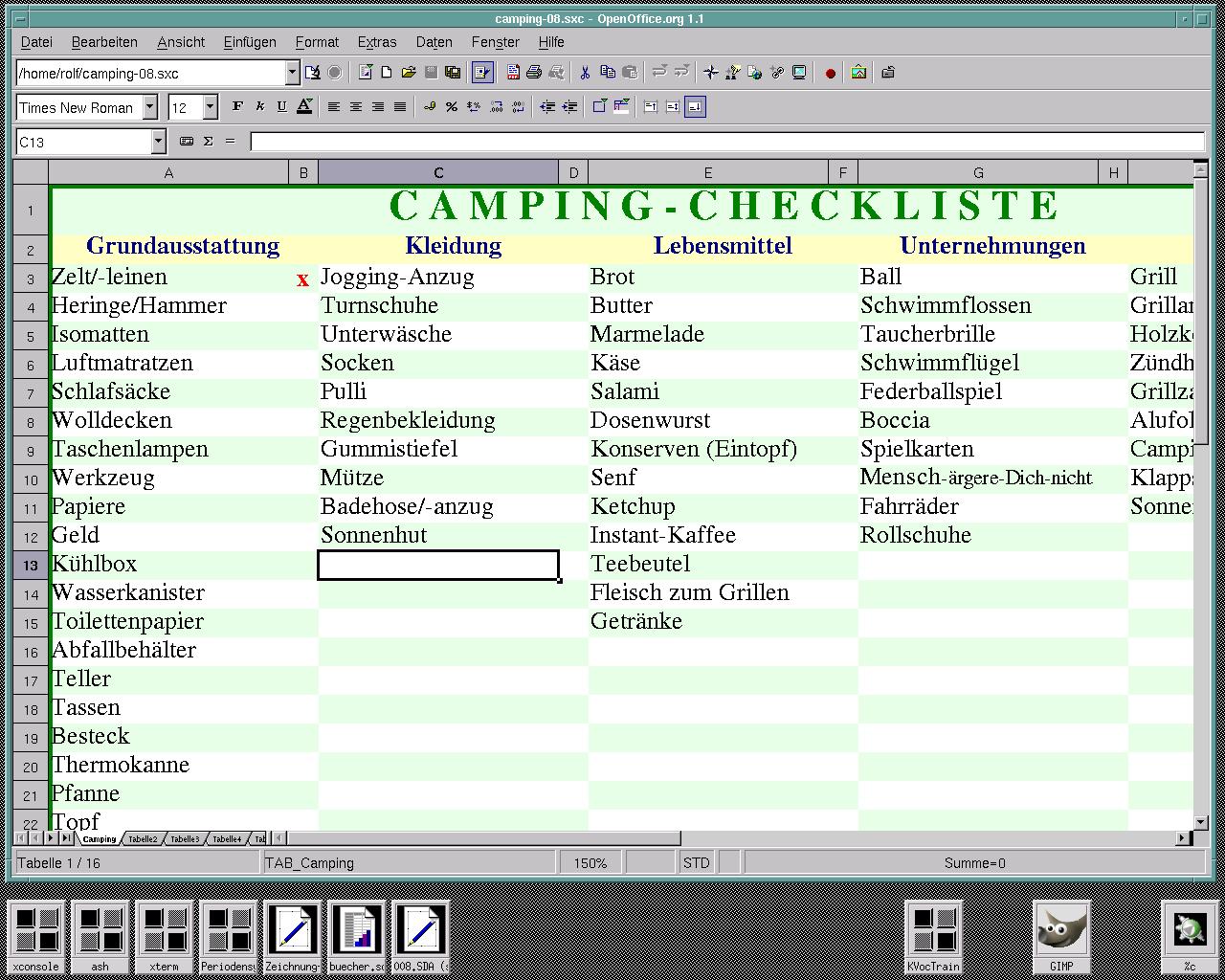This screenshot has height=980, width=1225.
Task: Toggle bold formatting
Action: point(237,107)
